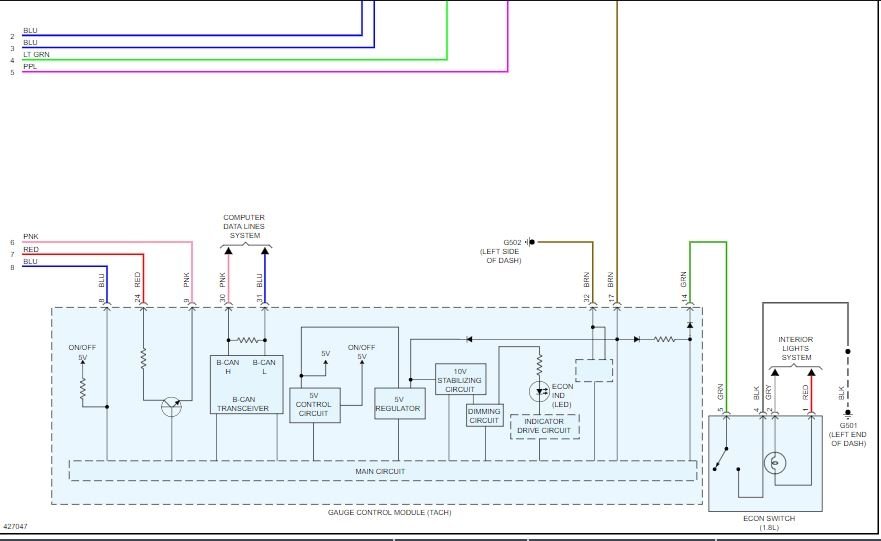Screen dimensions: 881x541
Task: Click the pin 30 PNK connector terminal
Action: tap(228, 304)
